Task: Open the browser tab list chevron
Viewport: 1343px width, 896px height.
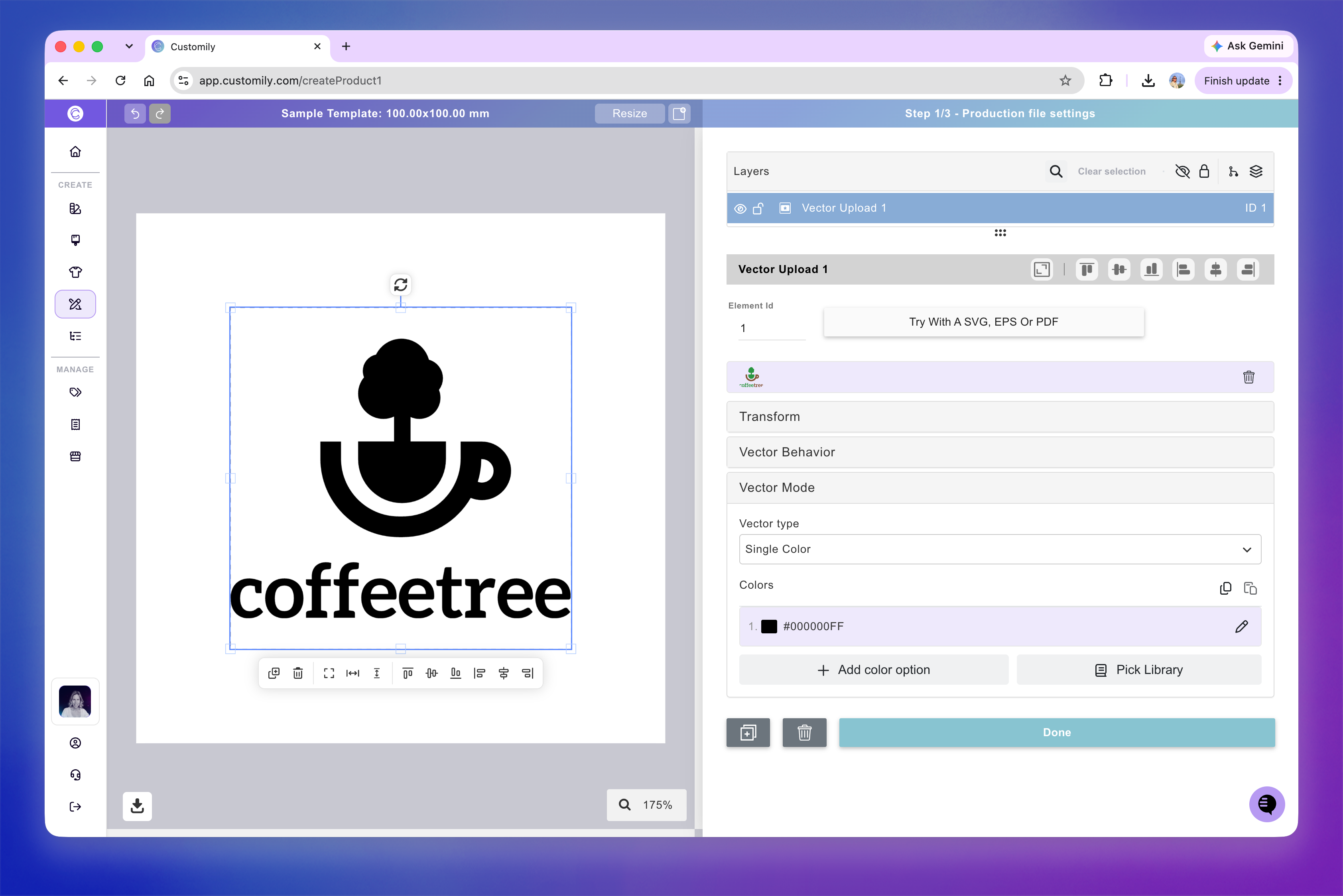Action: coord(129,46)
